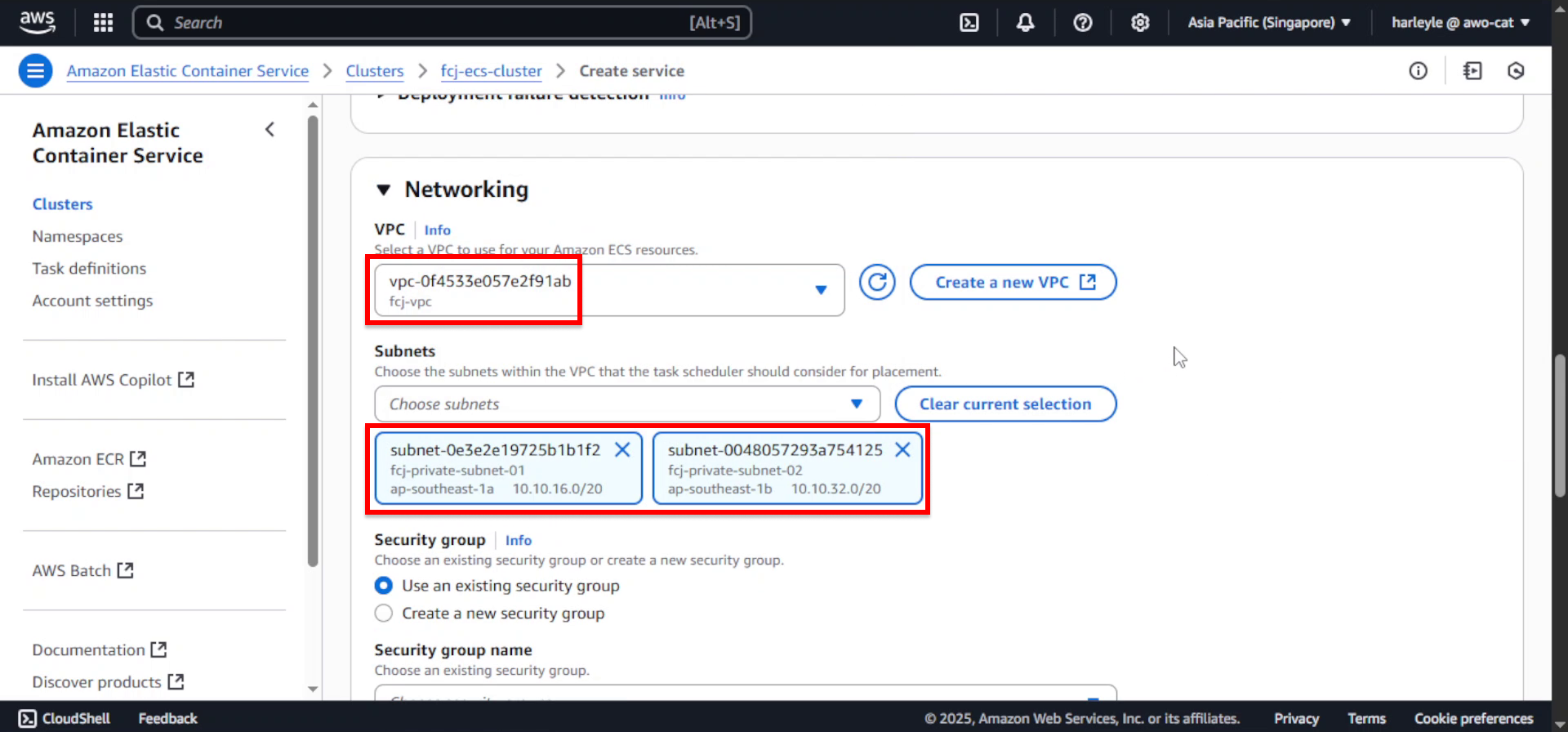Go to Clusters breadcrumb

[x=375, y=71]
